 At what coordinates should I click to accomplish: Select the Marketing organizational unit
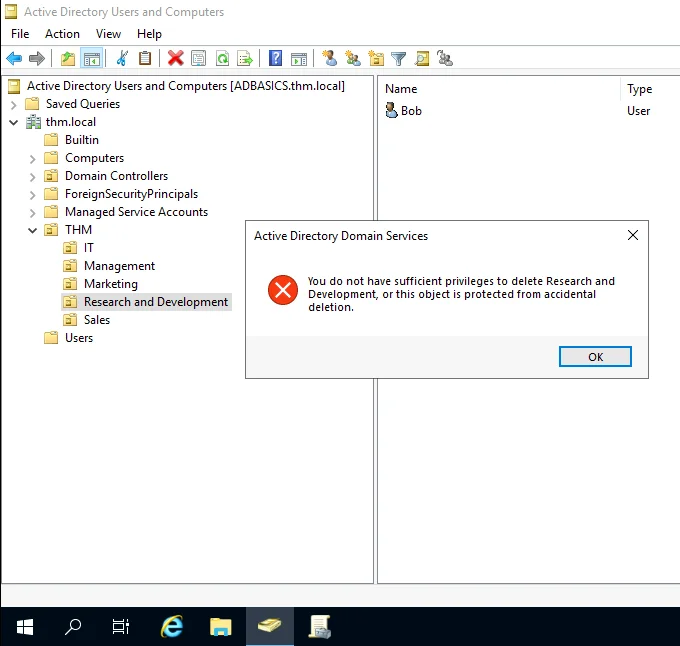[x=111, y=284]
